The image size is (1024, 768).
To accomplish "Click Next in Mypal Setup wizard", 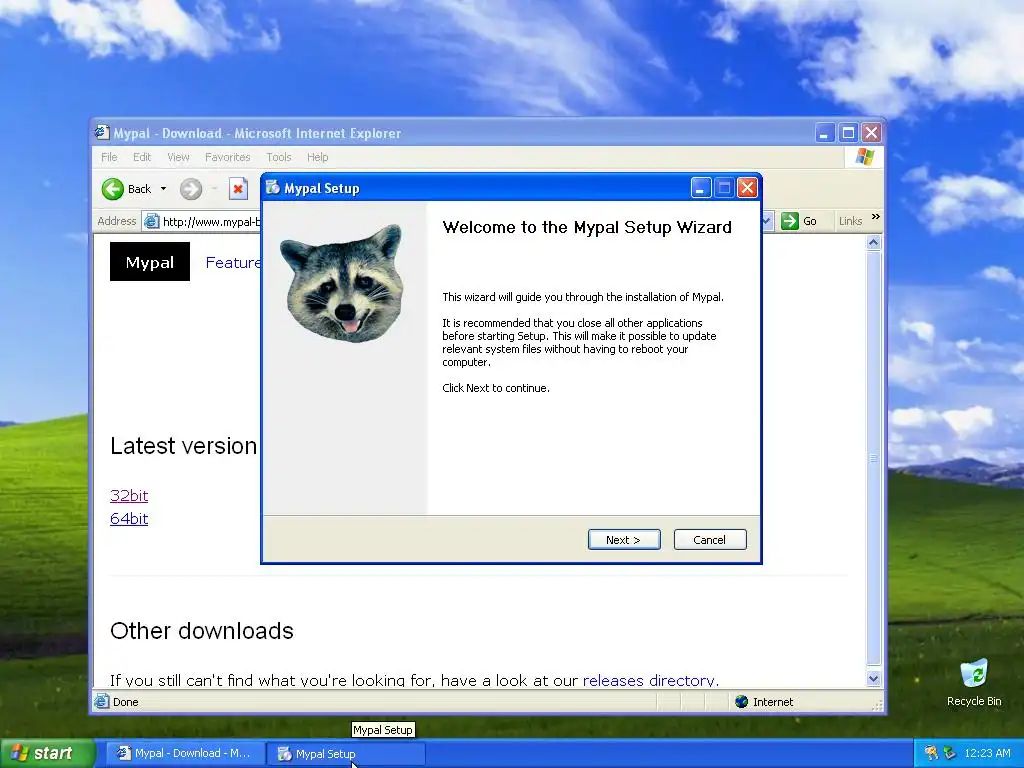I will coord(624,539).
